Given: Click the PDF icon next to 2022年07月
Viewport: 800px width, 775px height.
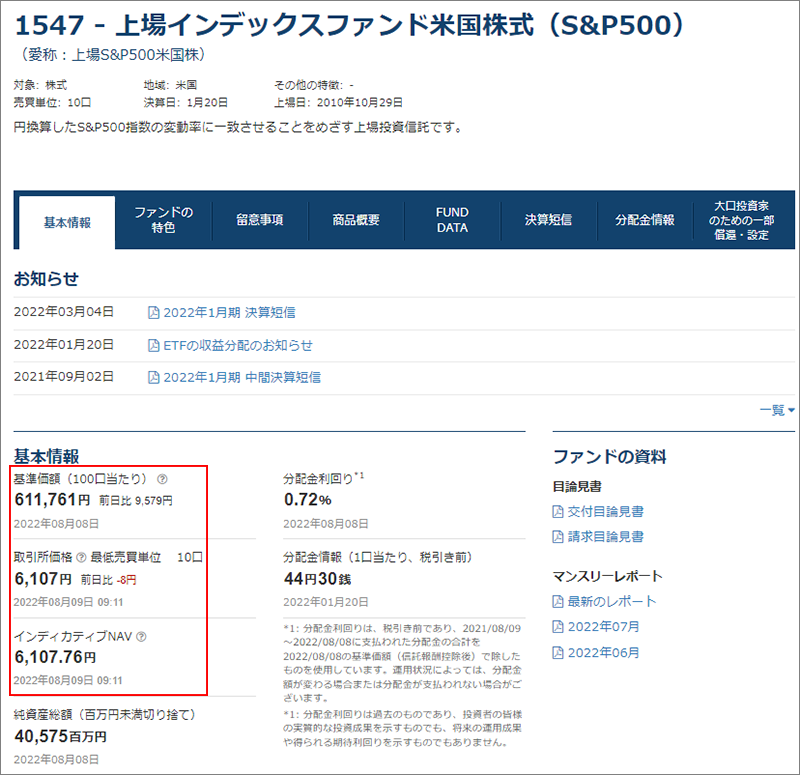Looking at the screenshot, I should click(x=558, y=627).
